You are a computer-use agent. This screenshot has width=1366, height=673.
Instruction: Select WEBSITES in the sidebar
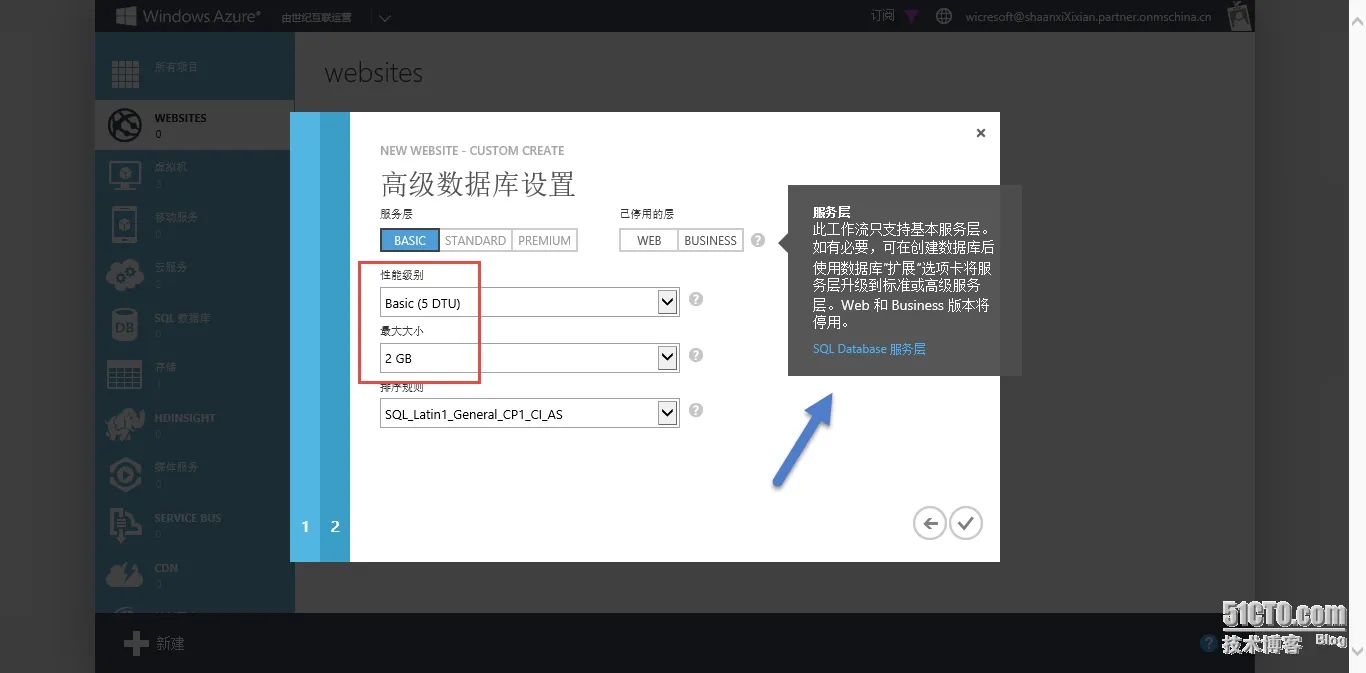(x=195, y=125)
